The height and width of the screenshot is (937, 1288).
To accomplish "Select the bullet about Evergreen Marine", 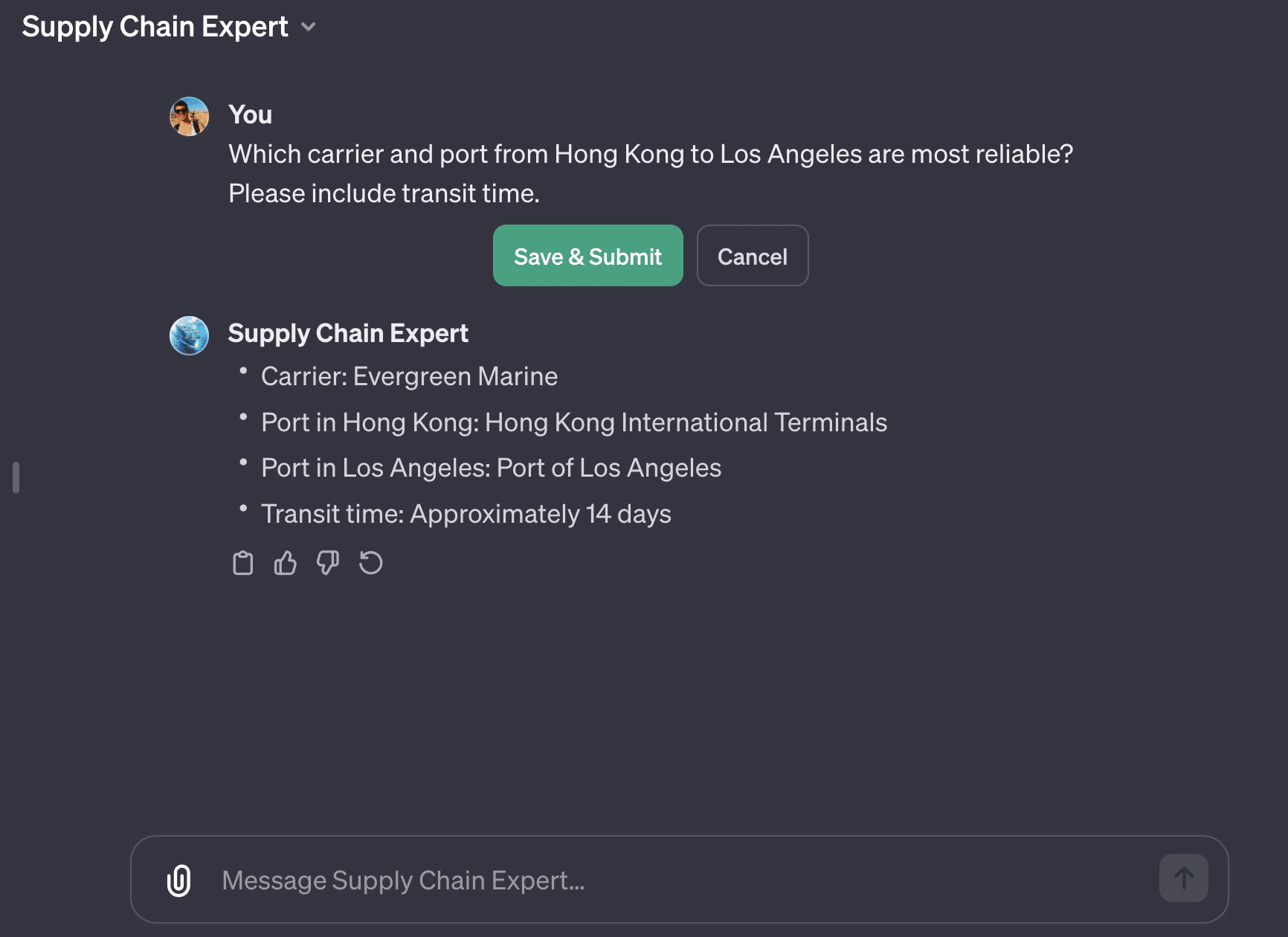I will click(409, 376).
